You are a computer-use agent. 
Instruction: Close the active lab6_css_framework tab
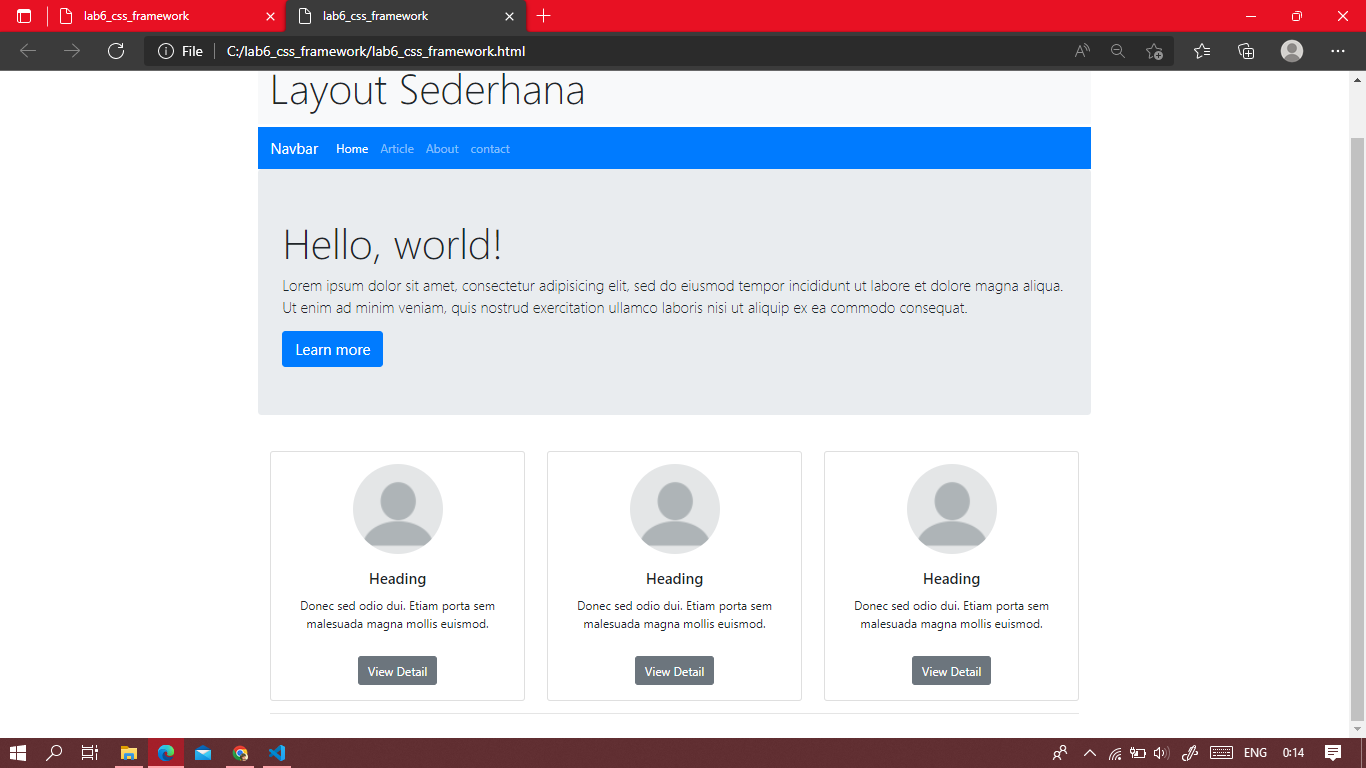(x=509, y=16)
